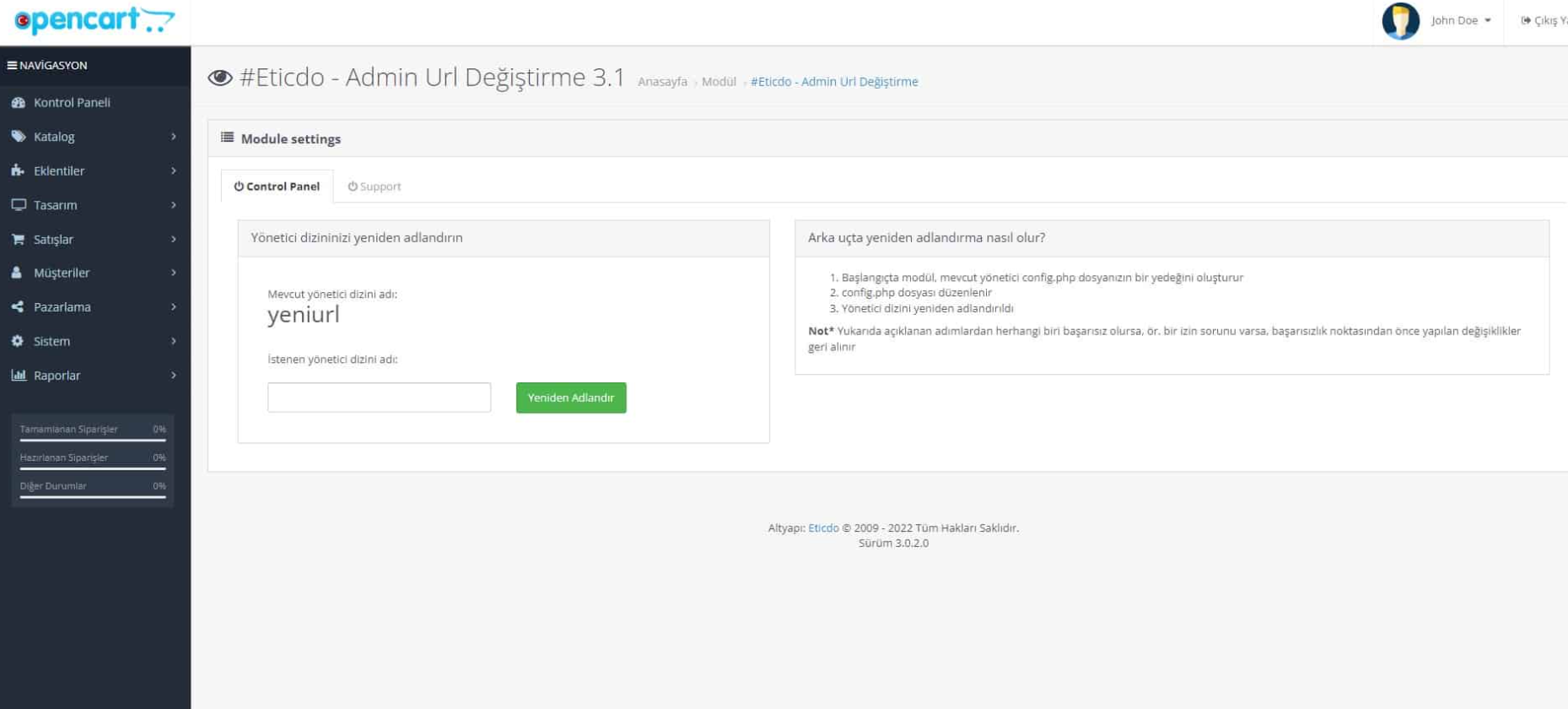Expand the Katalog chevron

[x=173, y=136]
